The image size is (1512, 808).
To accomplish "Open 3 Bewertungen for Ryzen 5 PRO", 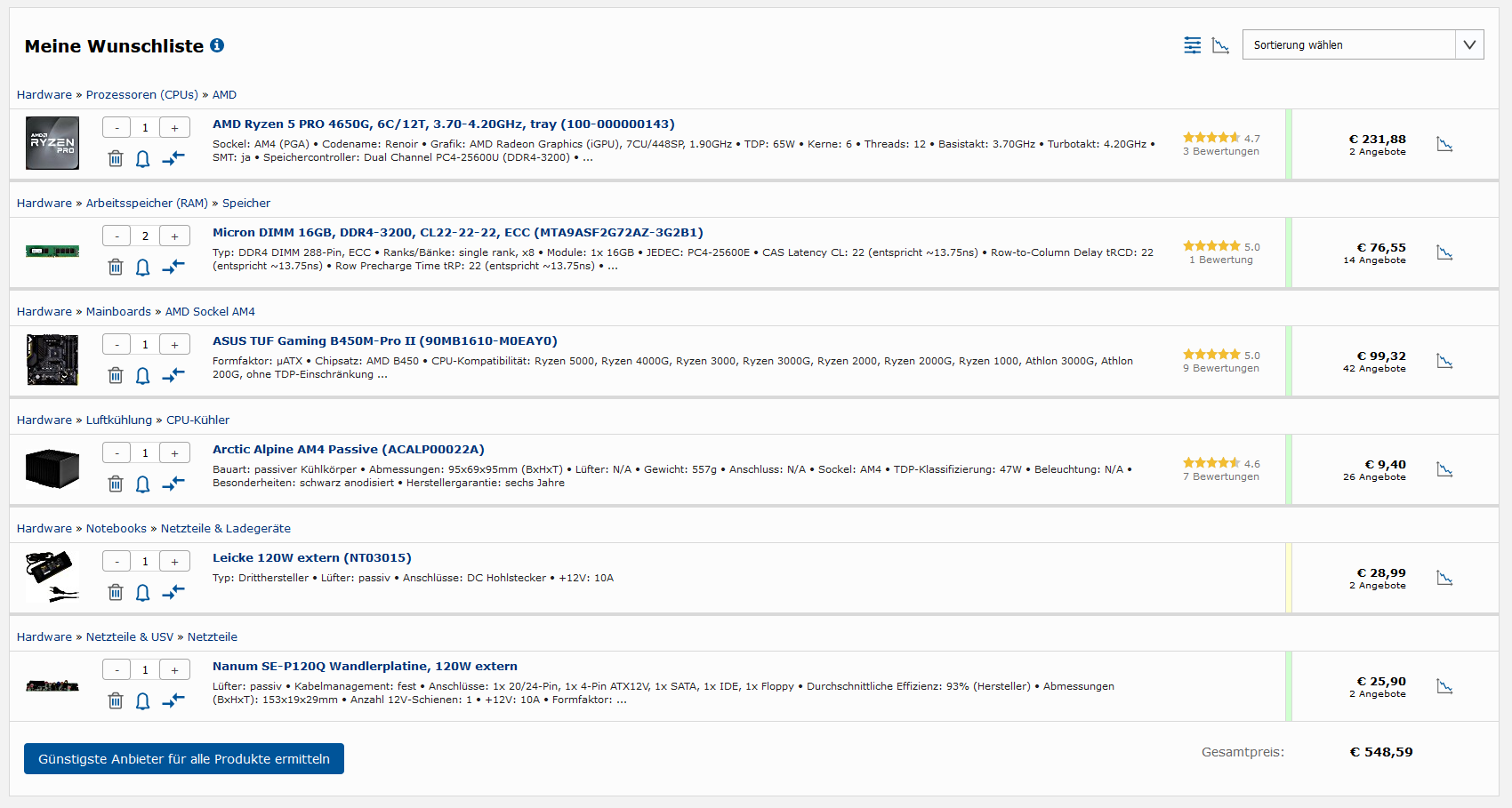I will click(x=1220, y=151).
